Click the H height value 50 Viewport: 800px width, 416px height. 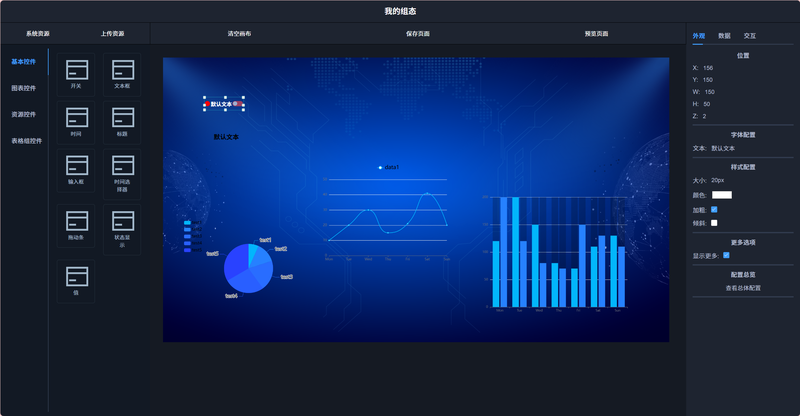[x=707, y=104]
